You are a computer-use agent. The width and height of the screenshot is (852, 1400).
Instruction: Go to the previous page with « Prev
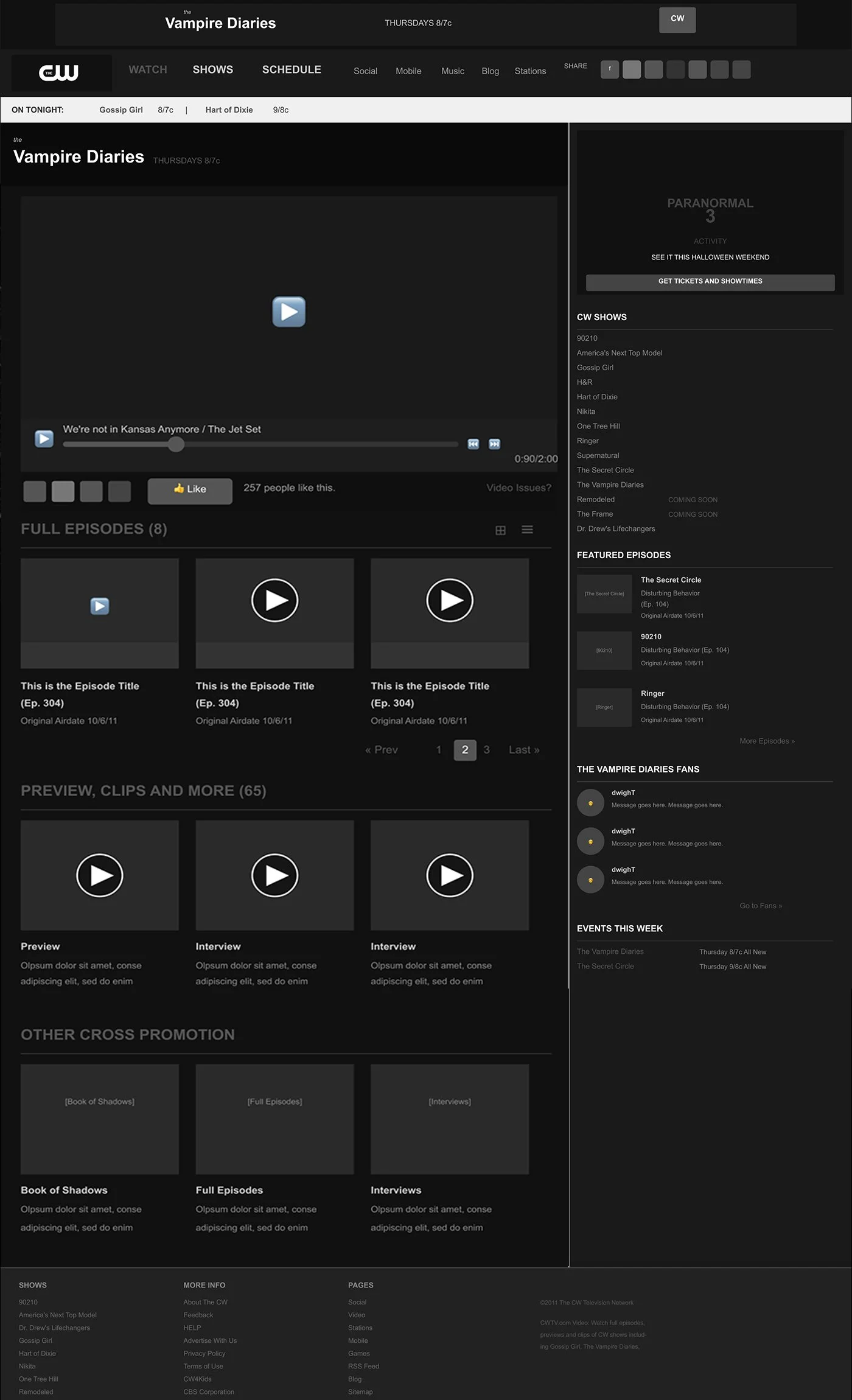[x=382, y=750]
